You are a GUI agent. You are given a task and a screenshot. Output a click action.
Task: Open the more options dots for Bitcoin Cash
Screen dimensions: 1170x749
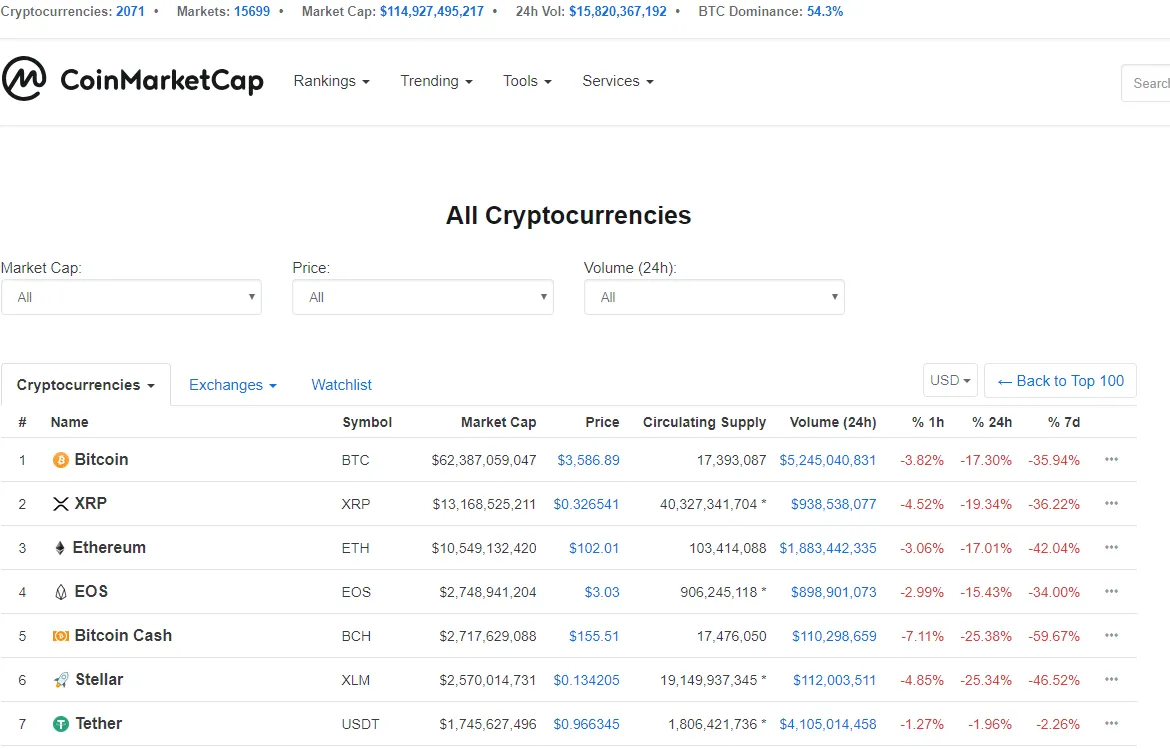pyautogui.click(x=1111, y=636)
